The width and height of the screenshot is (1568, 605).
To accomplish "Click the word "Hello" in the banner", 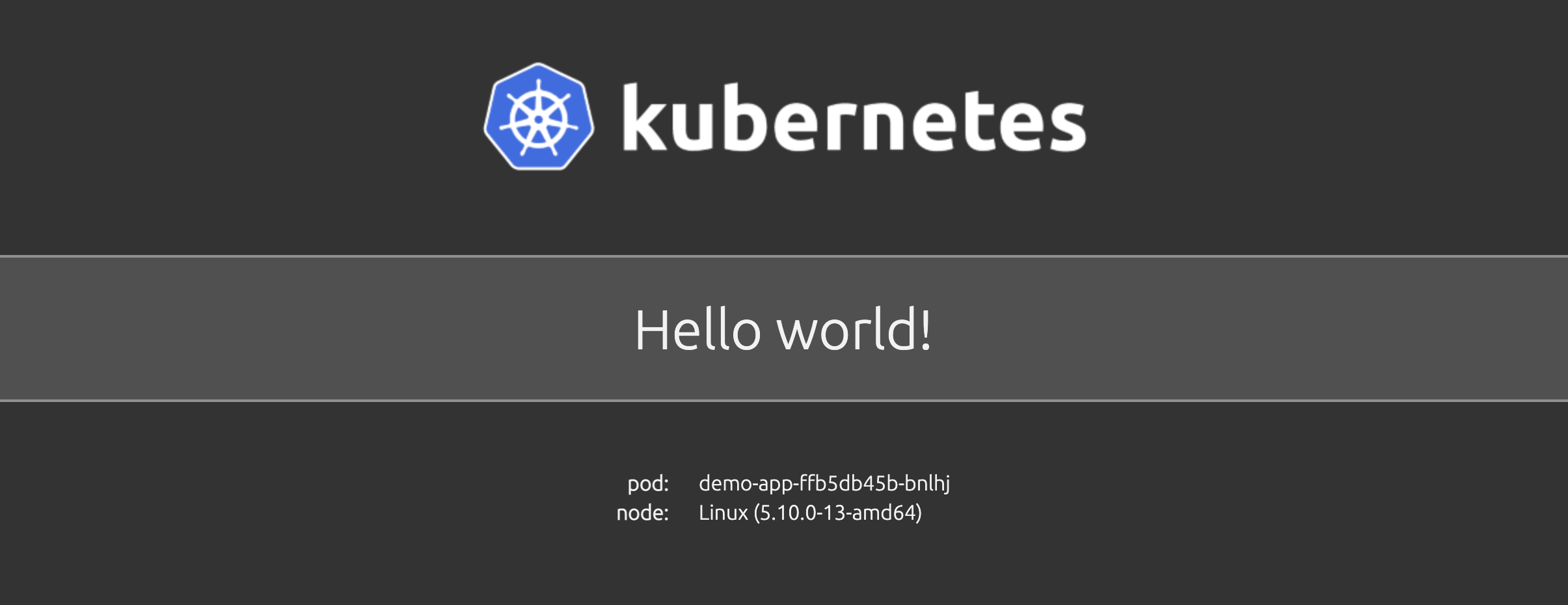I will [697, 330].
